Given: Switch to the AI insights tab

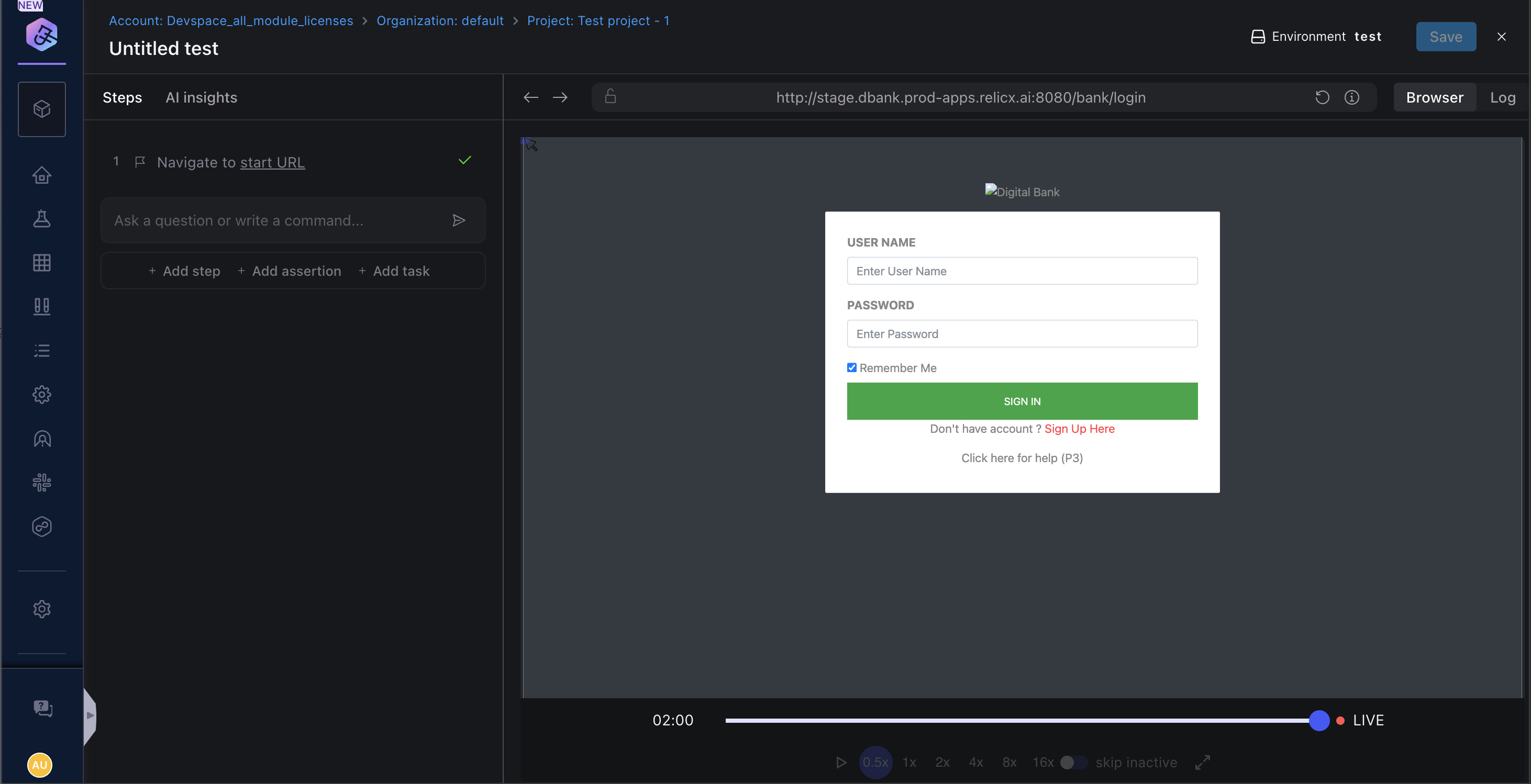Looking at the screenshot, I should [x=202, y=97].
